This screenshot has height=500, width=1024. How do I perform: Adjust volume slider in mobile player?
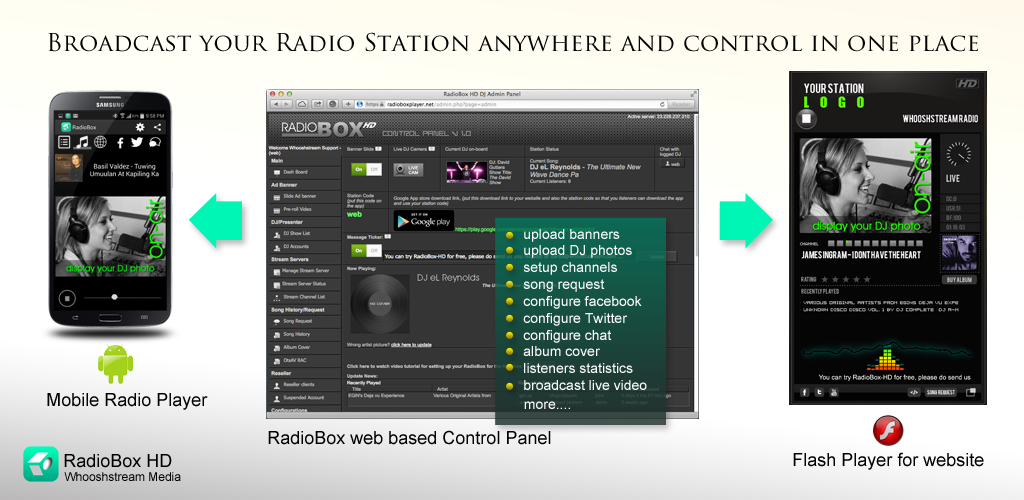coord(121,297)
